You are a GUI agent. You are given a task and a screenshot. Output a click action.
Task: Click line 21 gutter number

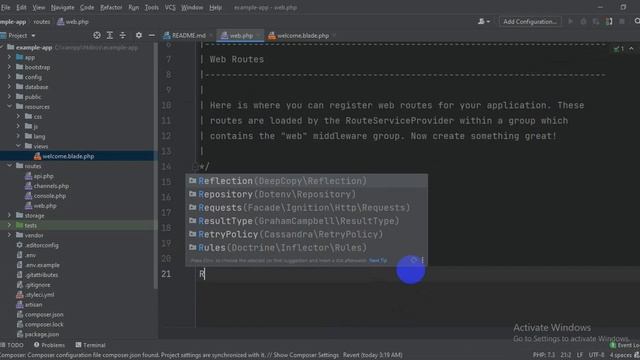[166, 274]
